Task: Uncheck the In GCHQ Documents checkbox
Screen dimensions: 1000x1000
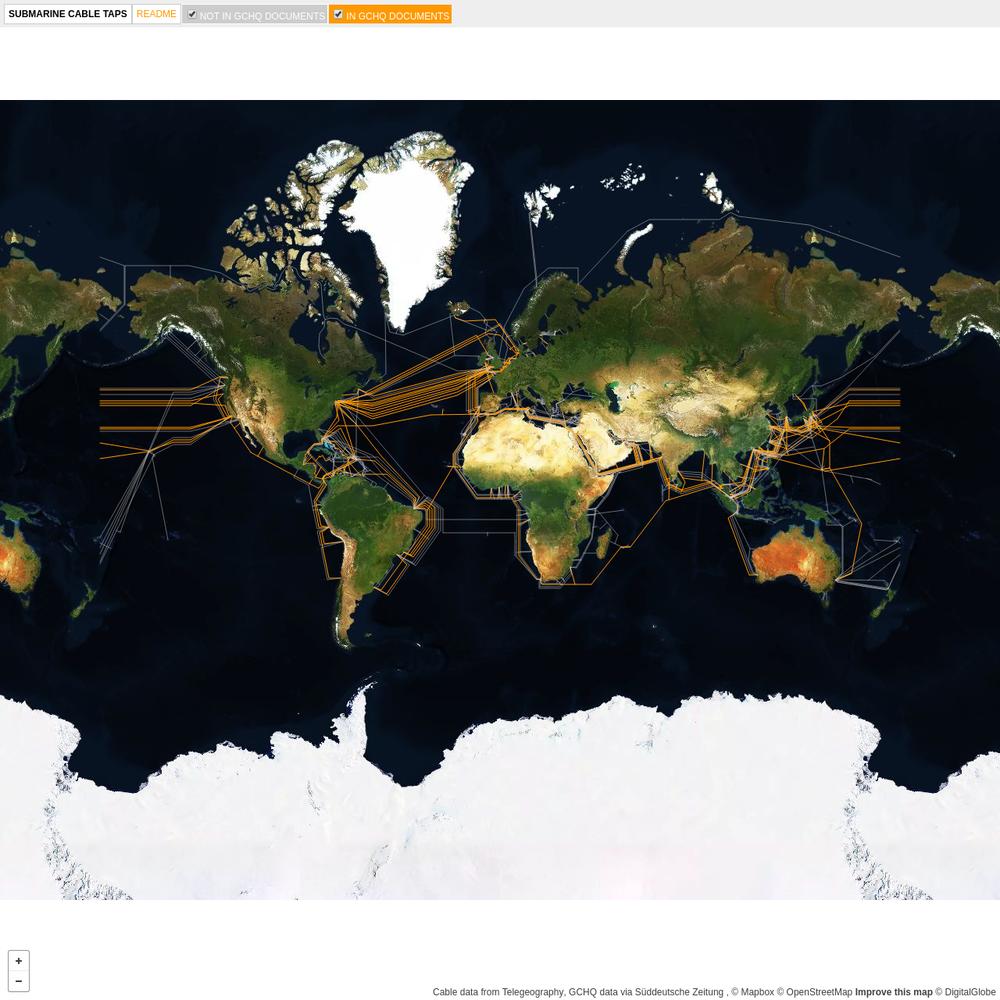Action: (x=338, y=14)
